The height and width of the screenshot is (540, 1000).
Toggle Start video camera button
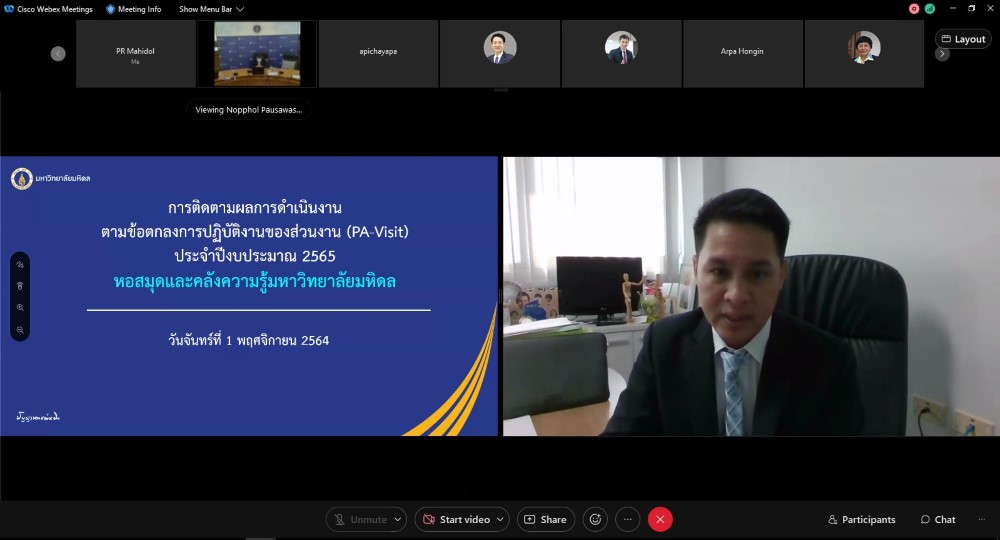click(x=457, y=519)
